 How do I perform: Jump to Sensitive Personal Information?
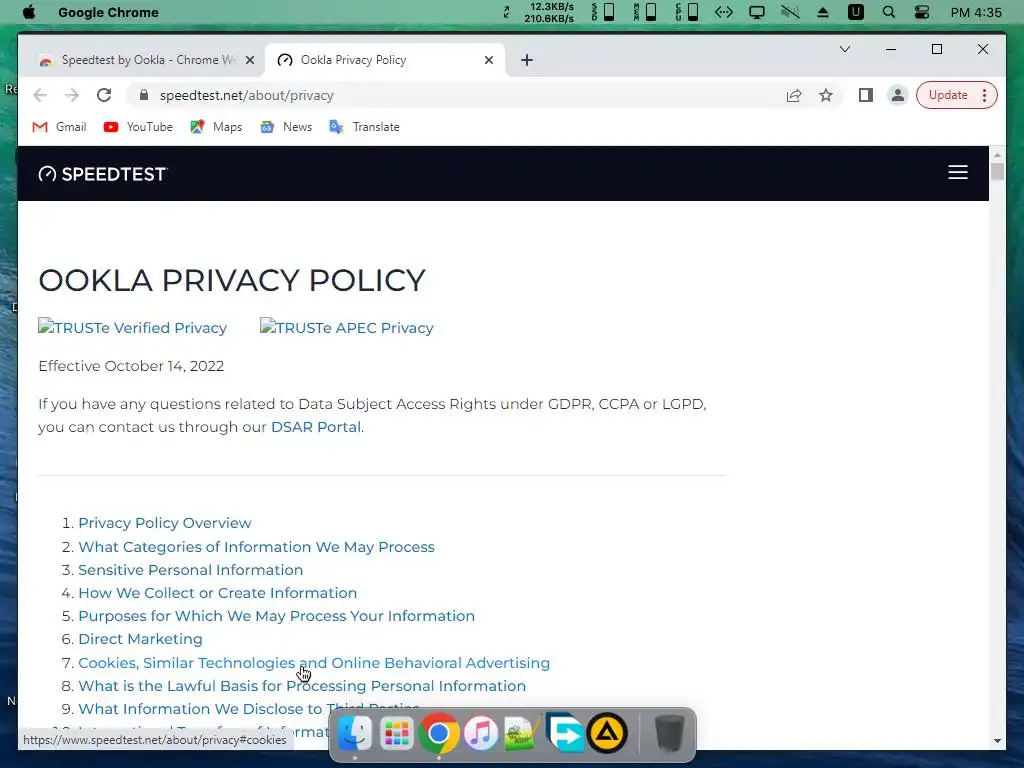191,570
